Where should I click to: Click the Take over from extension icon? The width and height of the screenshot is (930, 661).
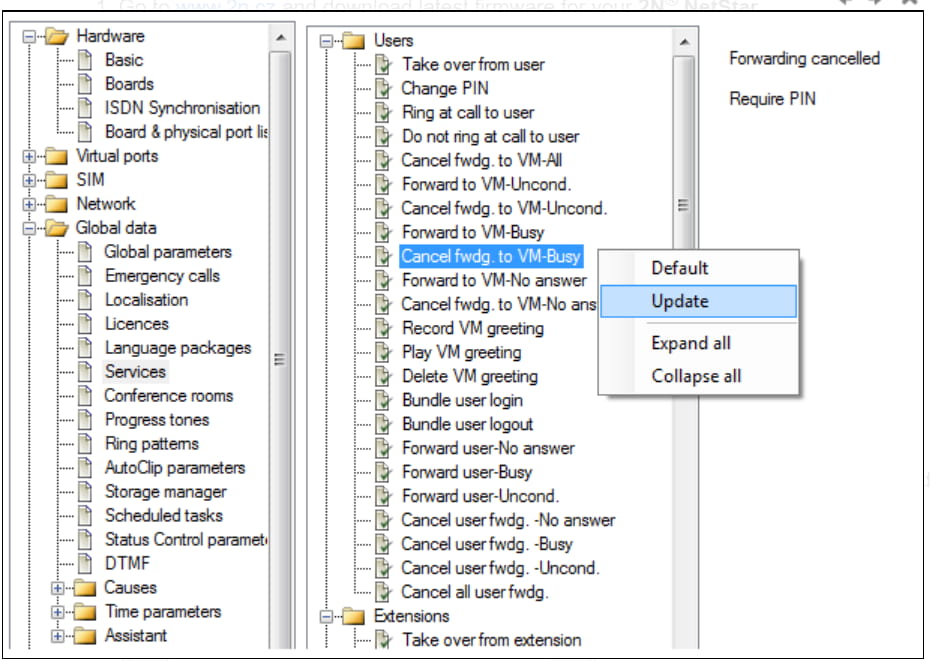384,640
